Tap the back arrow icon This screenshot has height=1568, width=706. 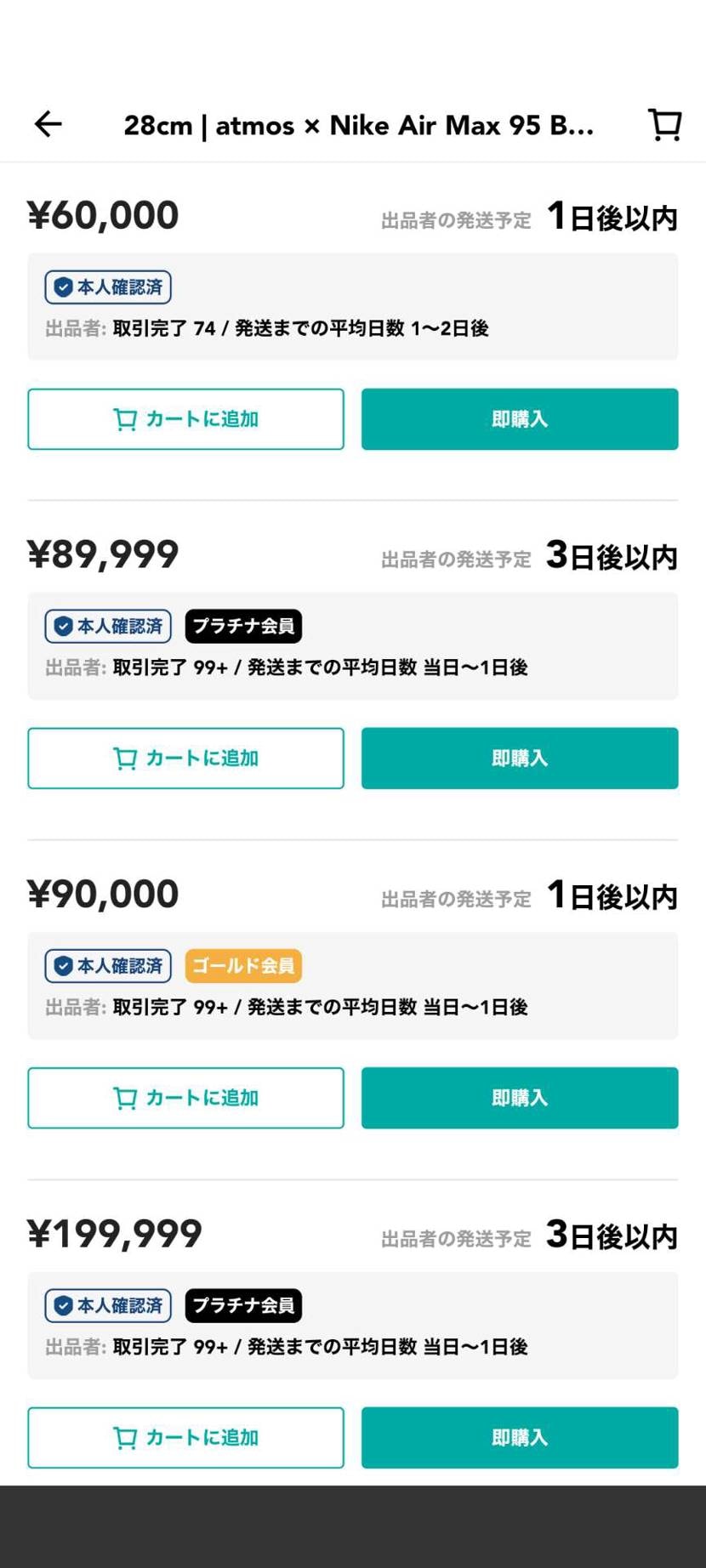(x=48, y=124)
